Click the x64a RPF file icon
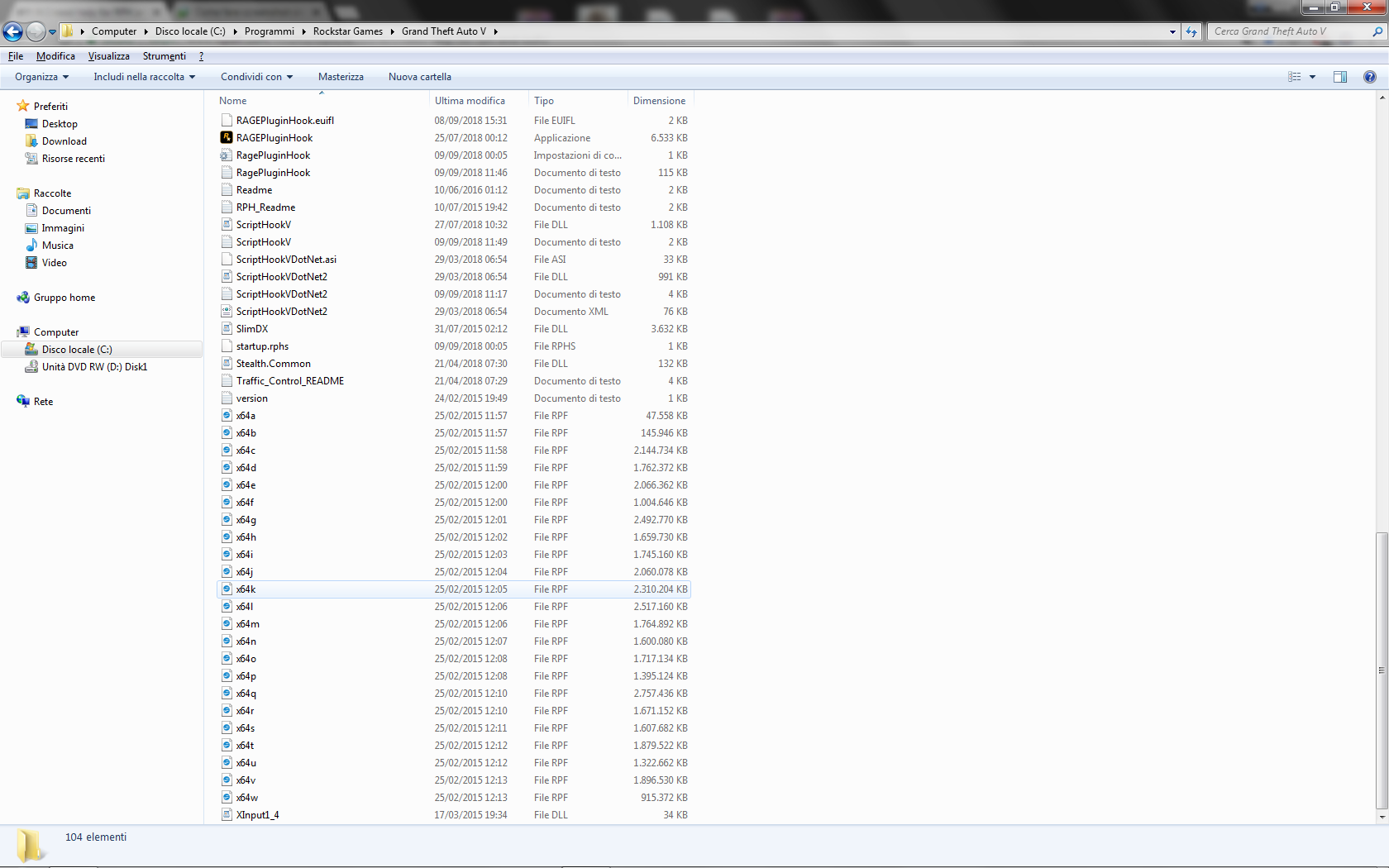 point(227,415)
